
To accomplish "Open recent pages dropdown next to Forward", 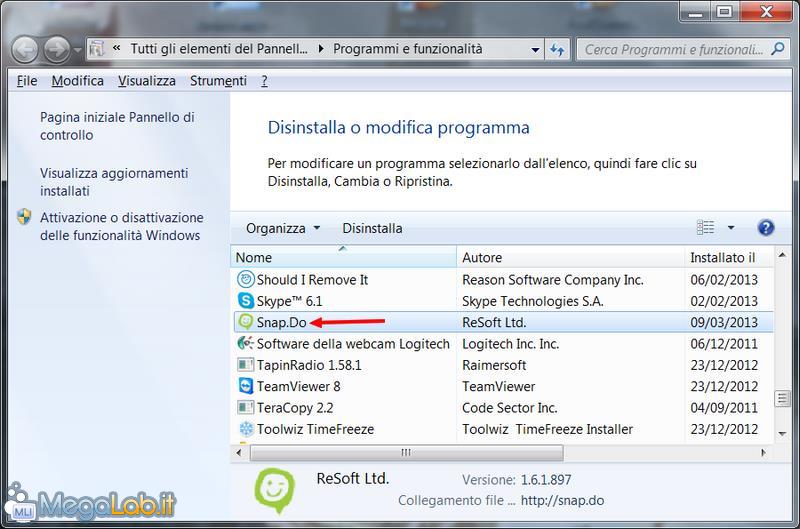I will (x=77, y=50).
